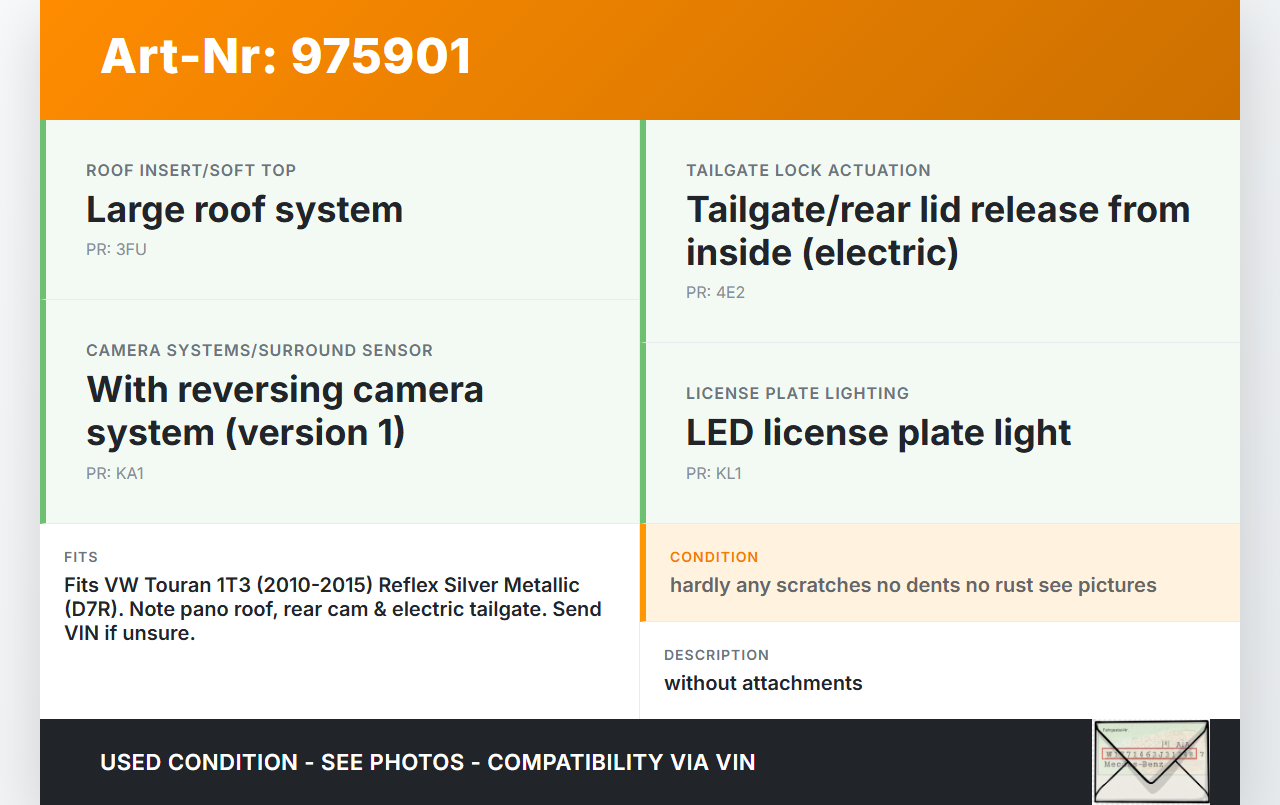The height and width of the screenshot is (805, 1280).
Task: Select the Large roof system feature
Action: [x=244, y=210]
